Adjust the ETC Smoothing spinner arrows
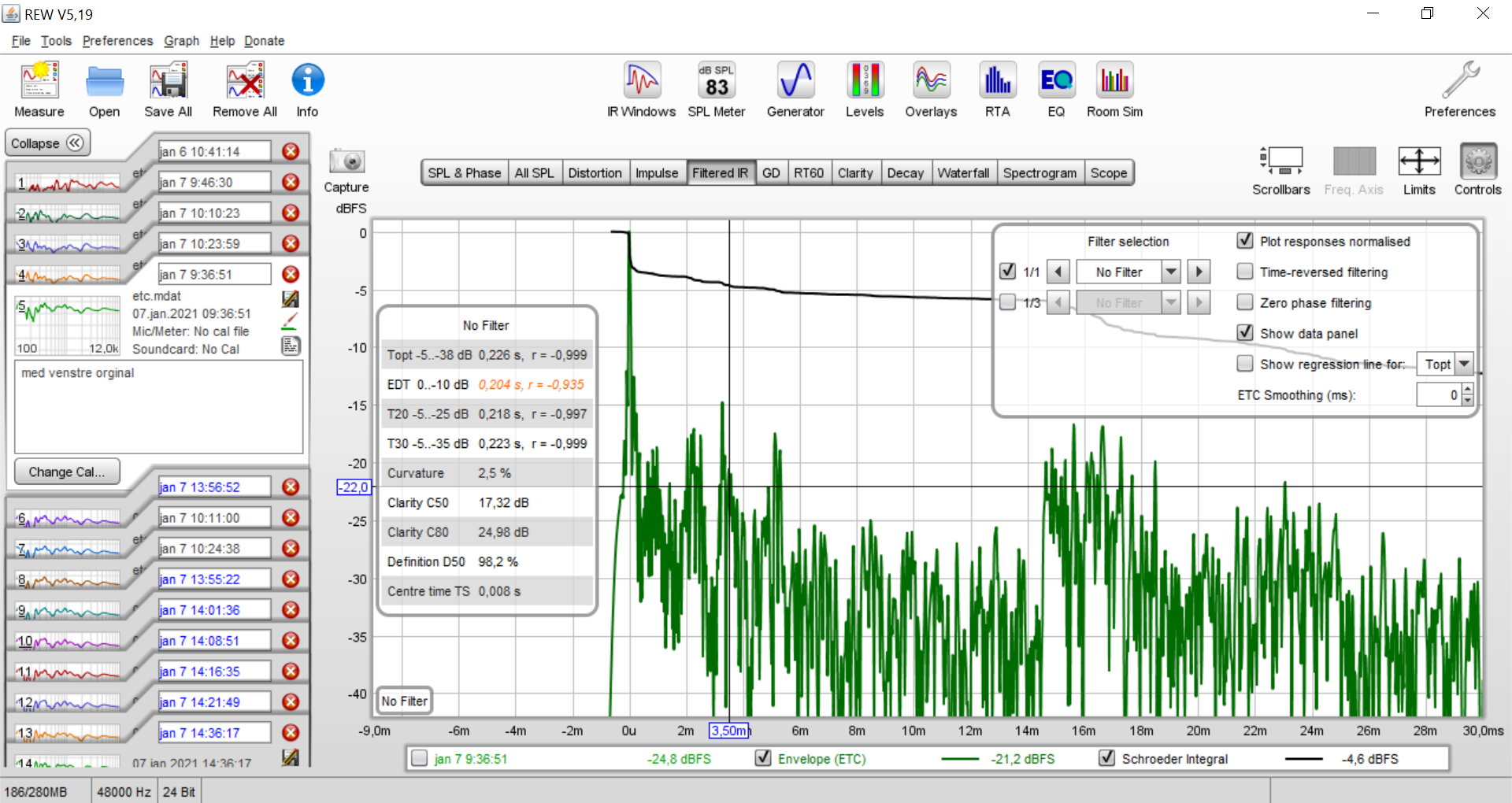The height and width of the screenshot is (803, 1512). 1468,394
